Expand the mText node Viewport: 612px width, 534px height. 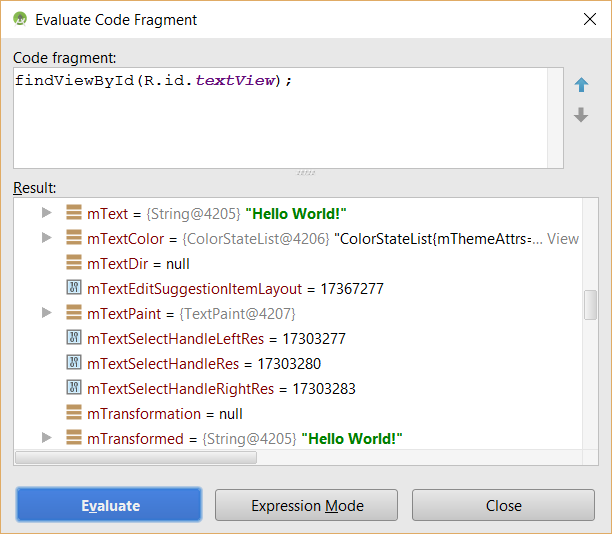pos(47,213)
